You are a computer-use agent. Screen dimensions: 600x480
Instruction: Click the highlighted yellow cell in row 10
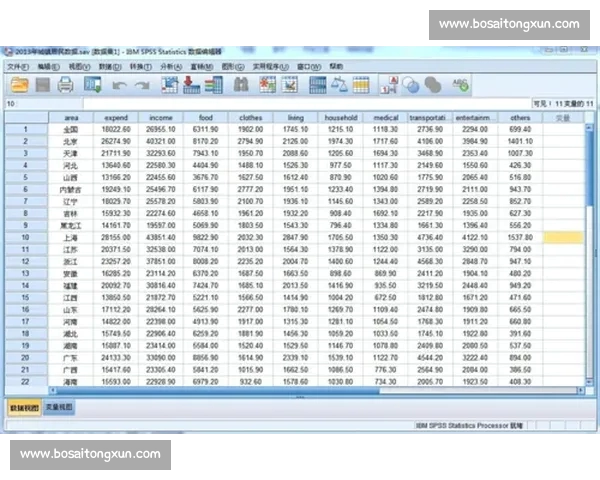point(563,238)
